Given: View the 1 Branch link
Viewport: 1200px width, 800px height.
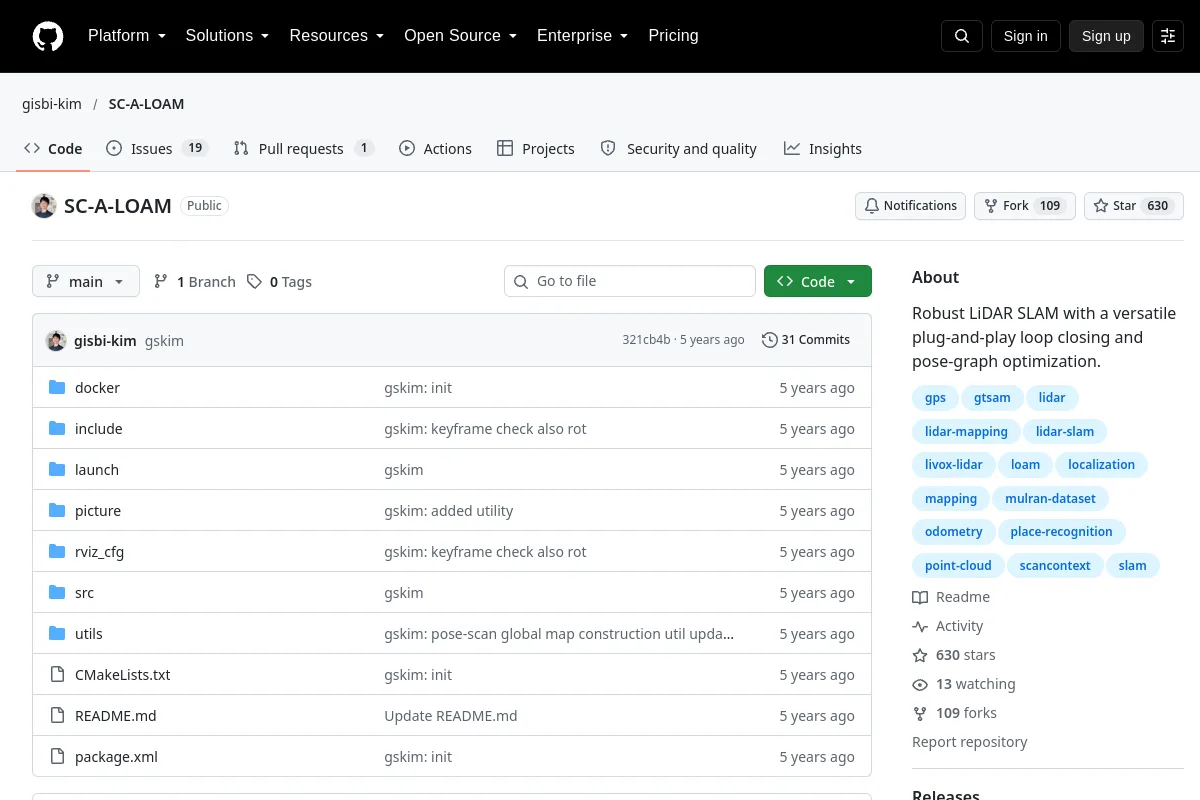Looking at the screenshot, I should tap(195, 282).
